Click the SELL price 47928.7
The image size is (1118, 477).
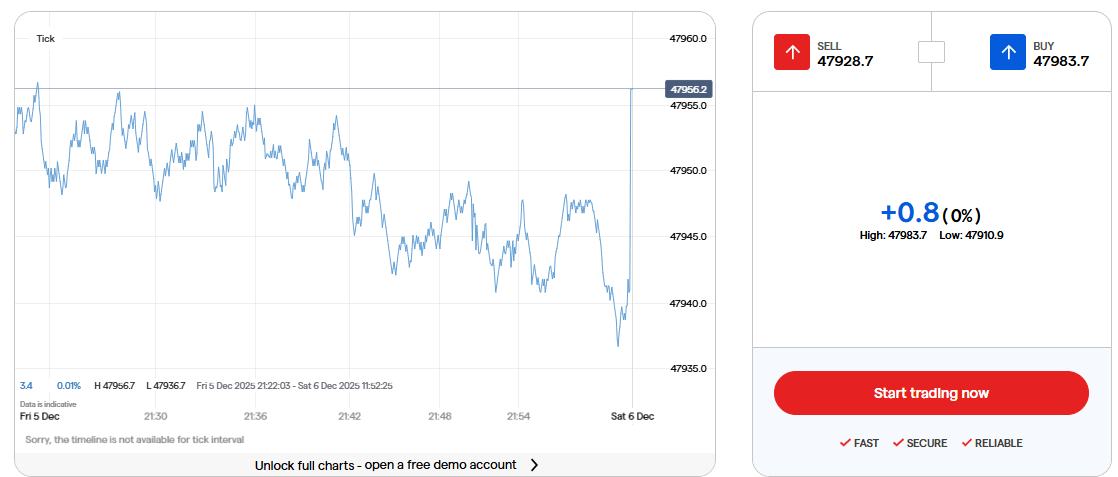pyautogui.click(x=845, y=61)
